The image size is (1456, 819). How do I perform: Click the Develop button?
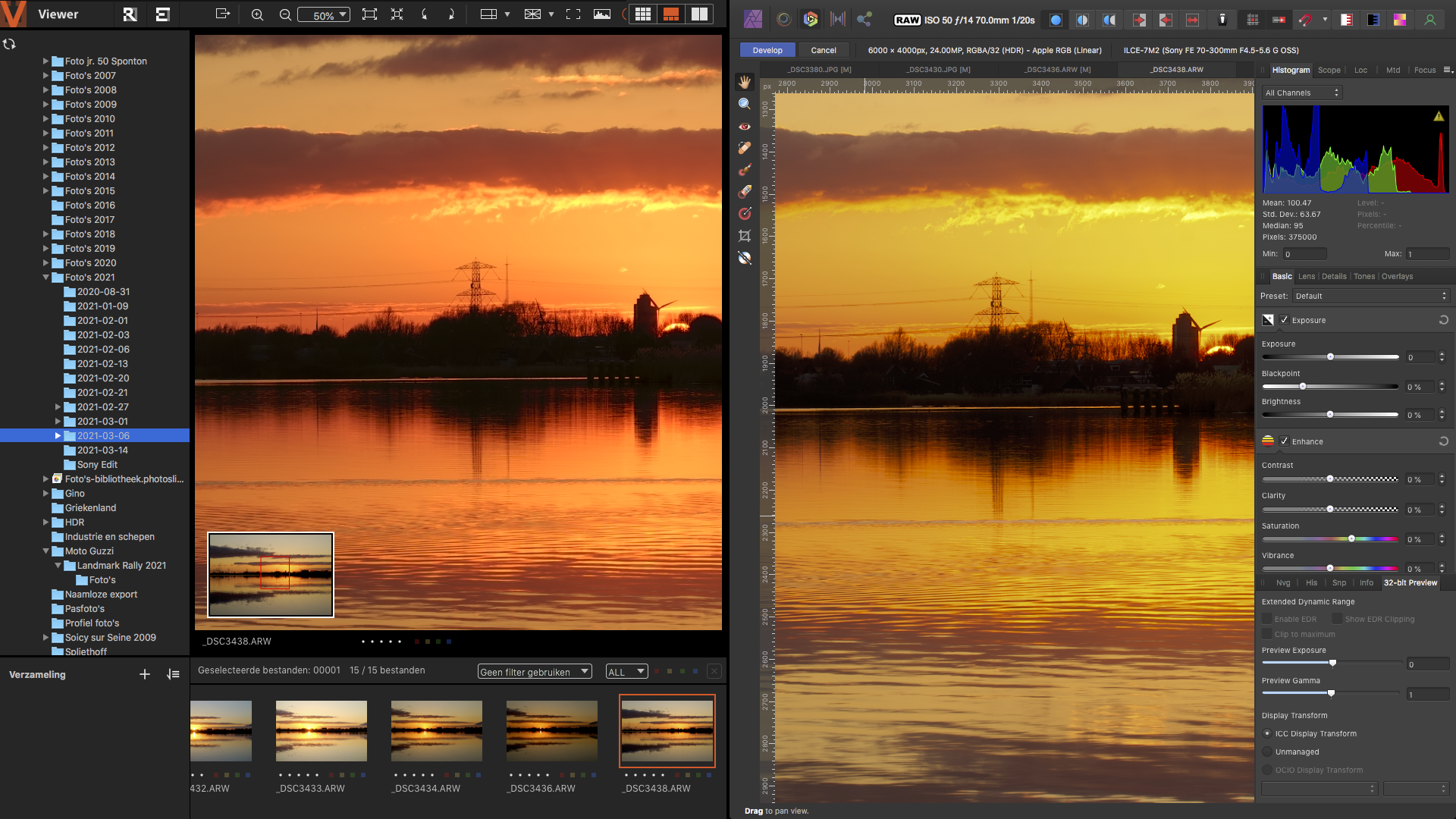pos(767,50)
